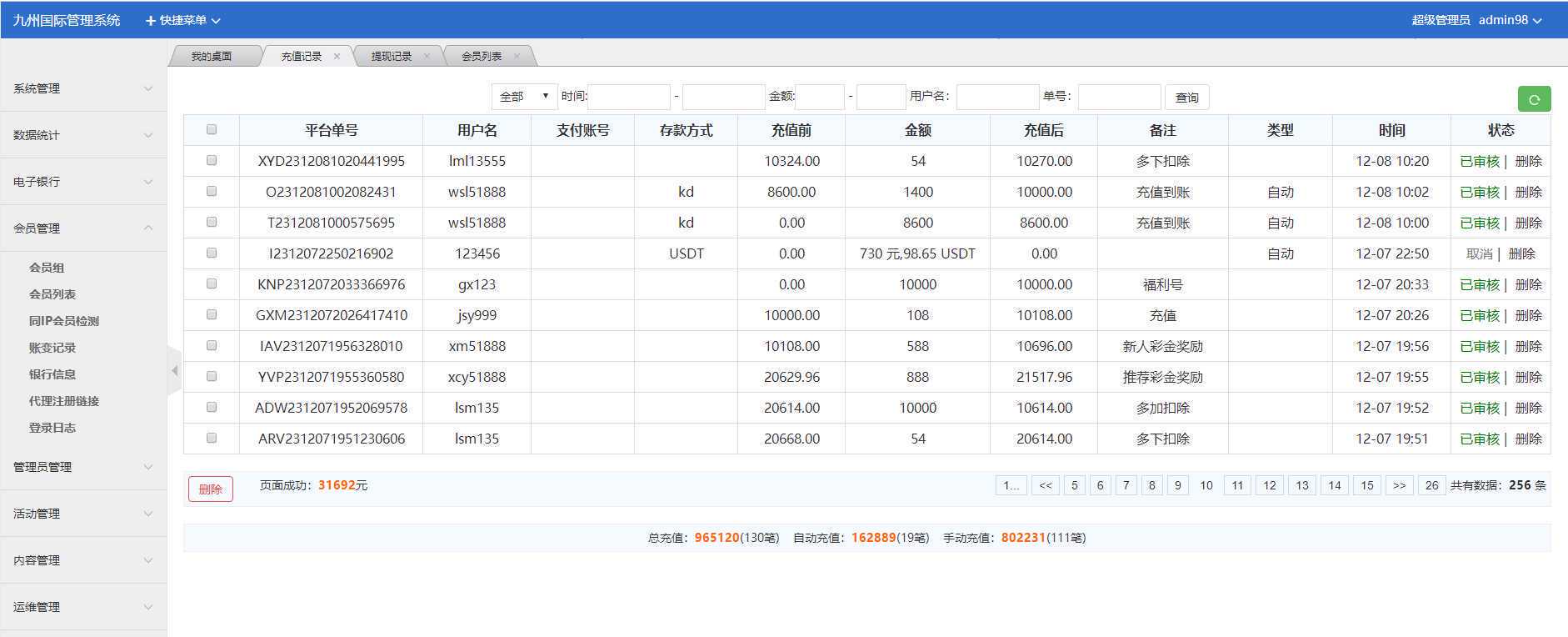
Task: Click 取消 status for order I2312072250216902
Action: click(x=1479, y=253)
